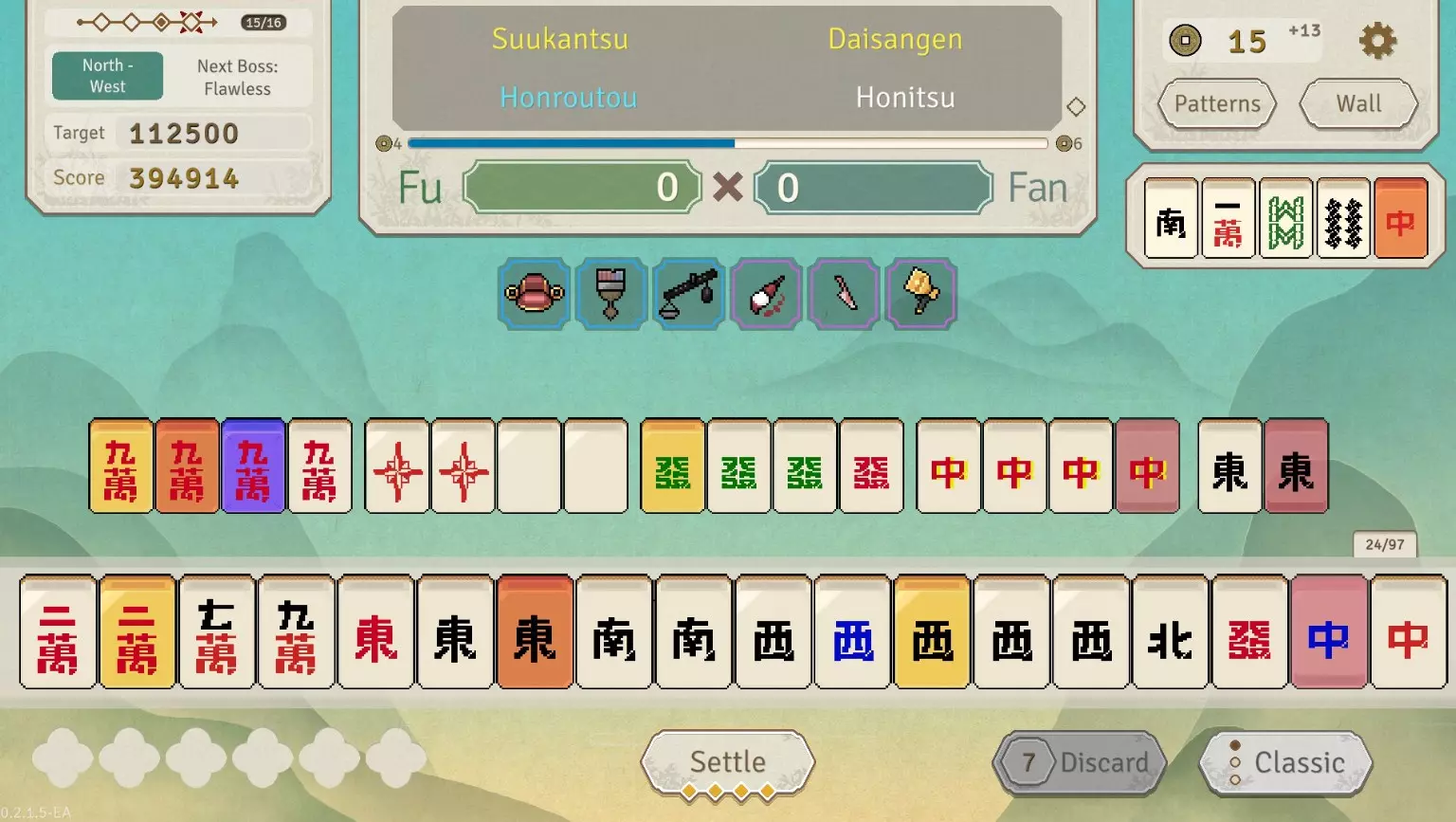The width and height of the screenshot is (1456, 822).
Task: Click the 15/16 stage progress indicator
Action: pyautogui.click(x=264, y=23)
